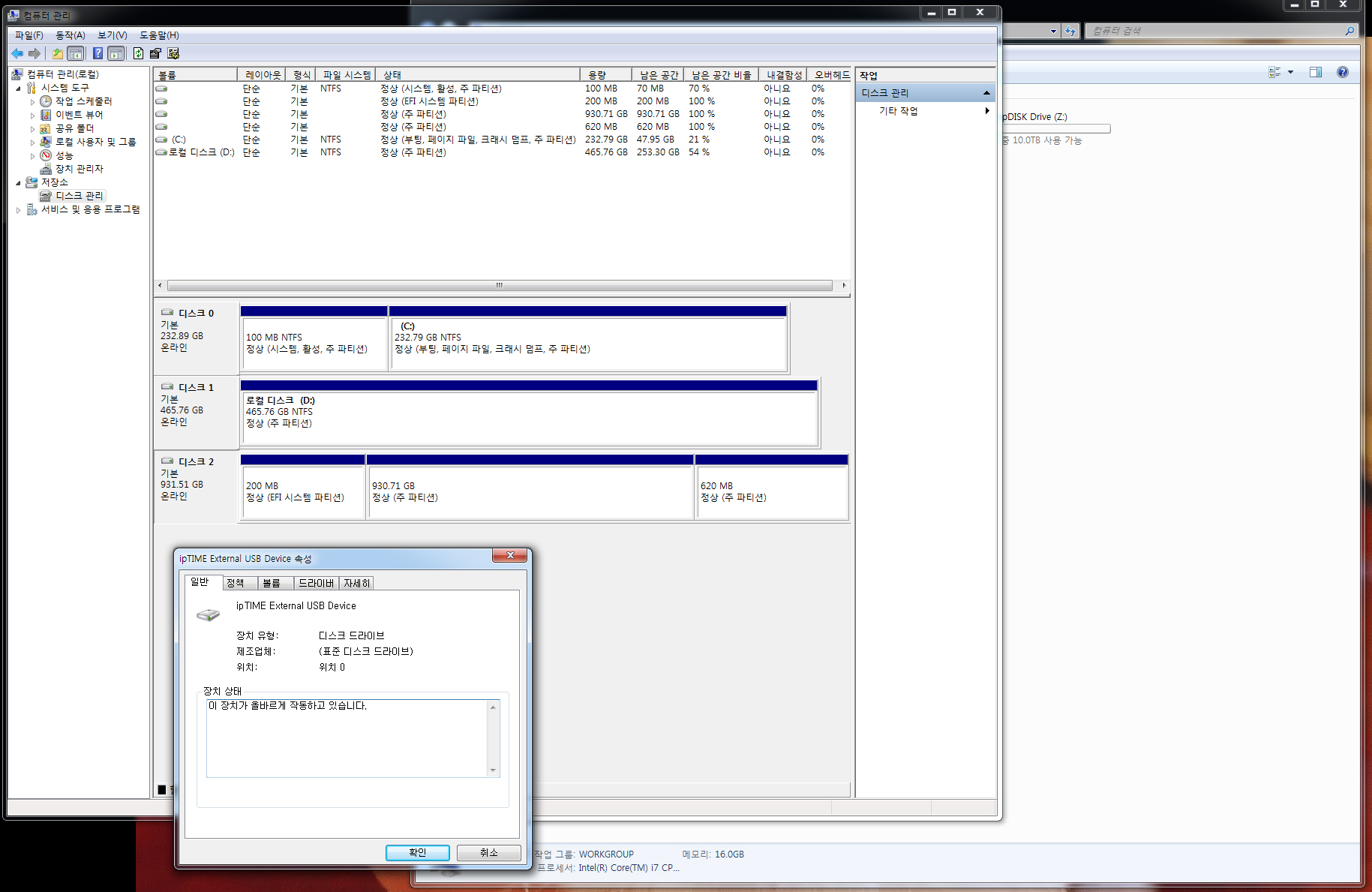Click the disk settings icon after Properties
This screenshot has height=892, width=1372.
pyautogui.click(x=173, y=53)
